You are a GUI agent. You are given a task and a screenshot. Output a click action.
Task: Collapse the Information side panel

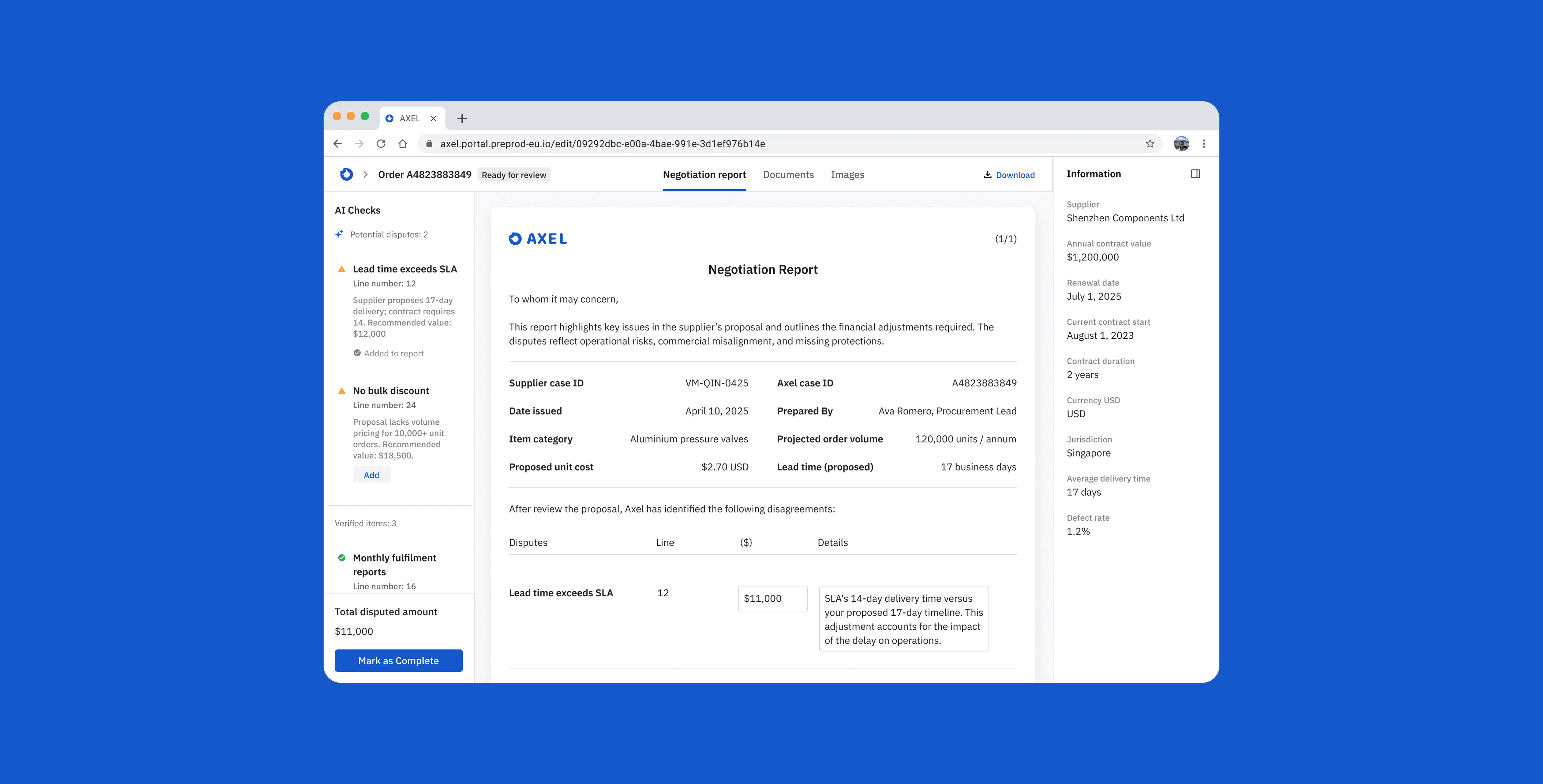click(x=1196, y=174)
